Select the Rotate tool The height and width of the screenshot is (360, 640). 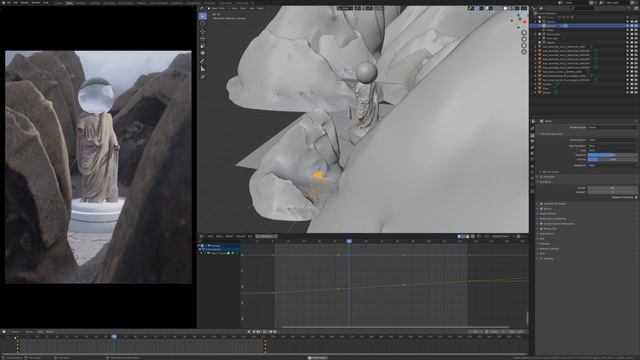pos(203,38)
